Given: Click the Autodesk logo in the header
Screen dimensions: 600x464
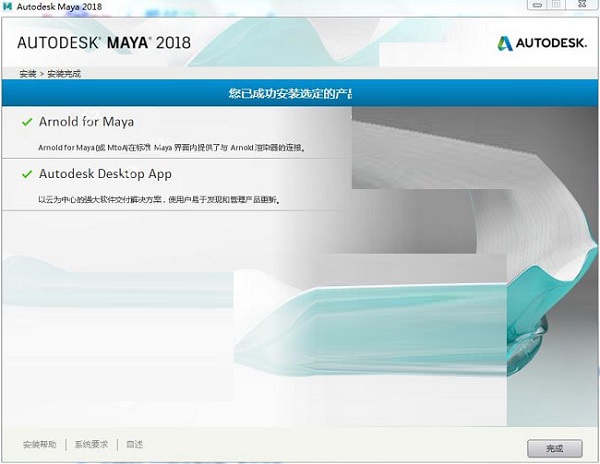Looking at the screenshot, I should (542, 43).
